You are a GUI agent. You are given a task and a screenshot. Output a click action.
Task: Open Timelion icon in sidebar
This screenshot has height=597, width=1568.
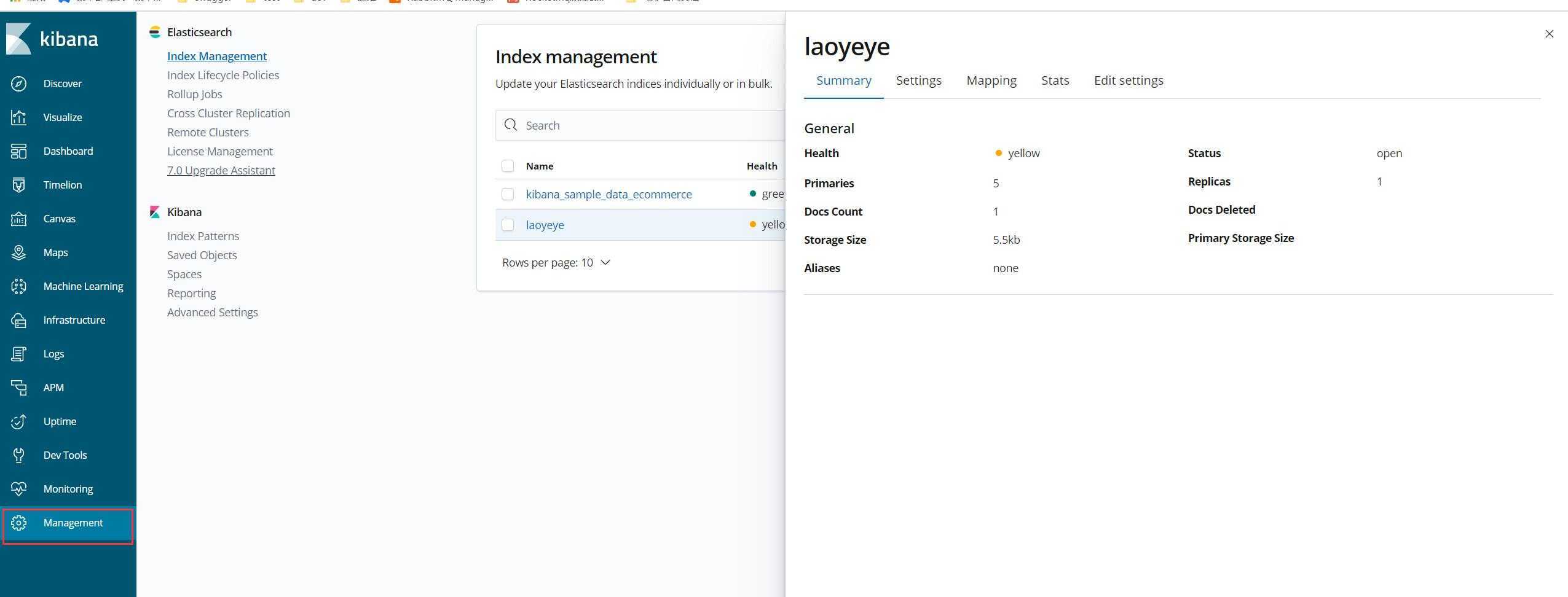tap(19, 185)
